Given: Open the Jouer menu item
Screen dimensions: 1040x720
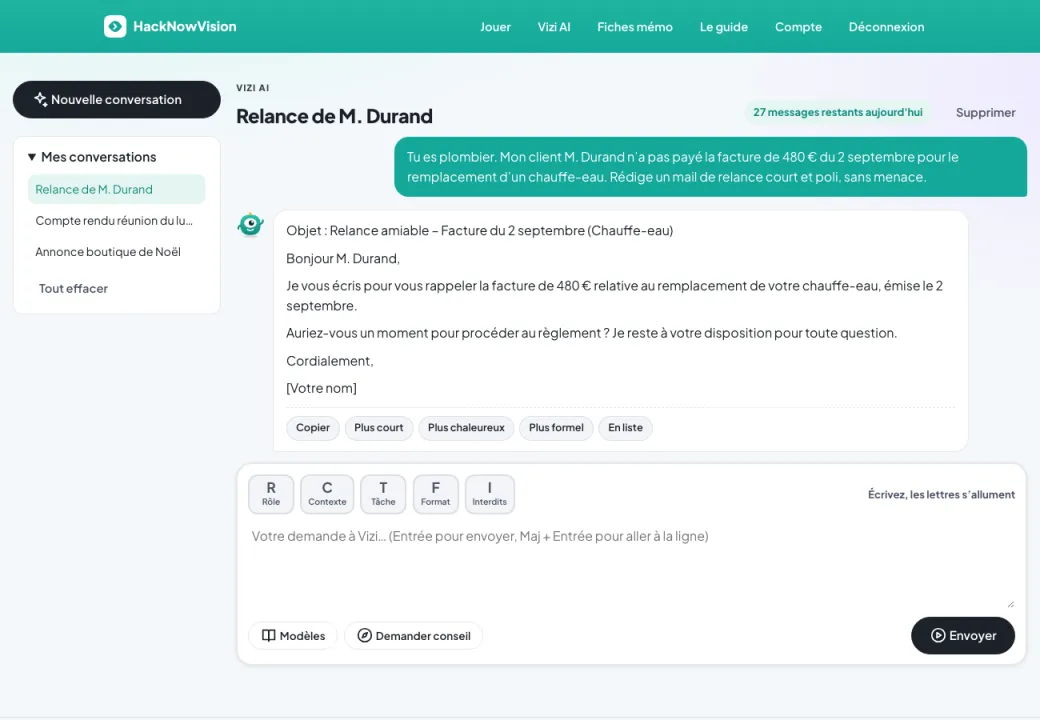Looking at the screenshot, I should [x=495, y=27].
